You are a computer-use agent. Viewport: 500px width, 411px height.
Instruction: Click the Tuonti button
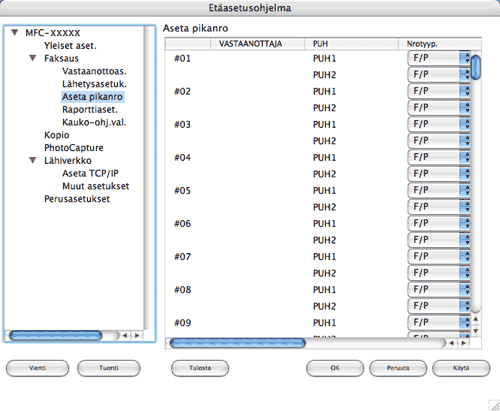109,368
